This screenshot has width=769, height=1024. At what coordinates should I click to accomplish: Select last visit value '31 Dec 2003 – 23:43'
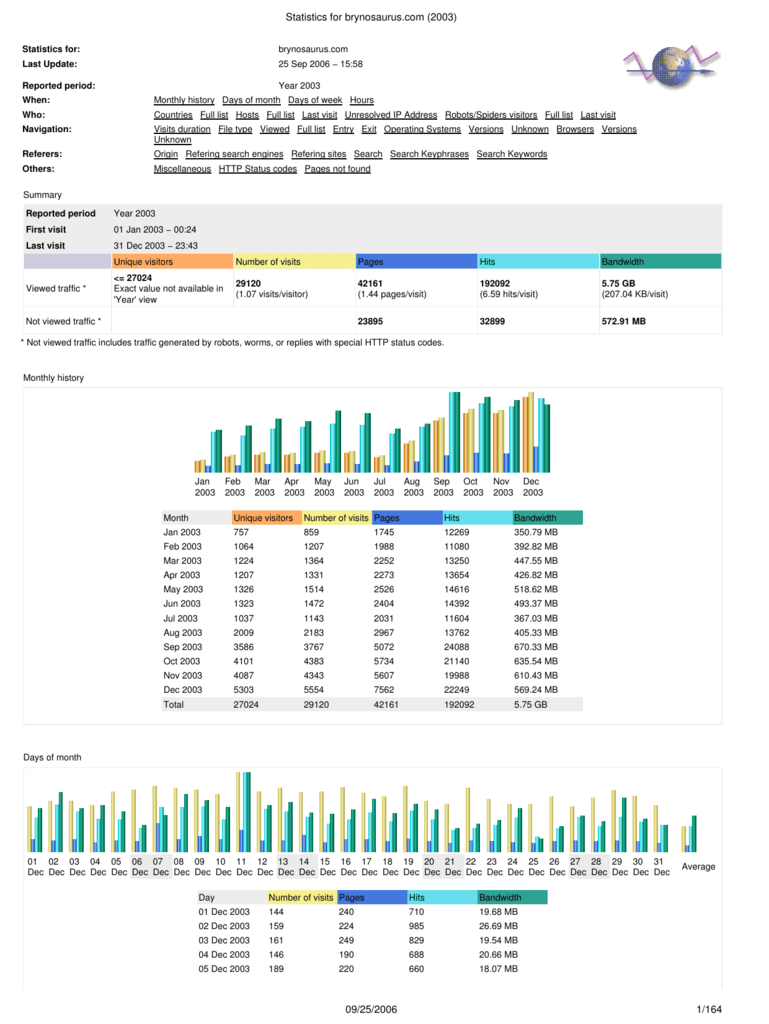coord(155,246)
